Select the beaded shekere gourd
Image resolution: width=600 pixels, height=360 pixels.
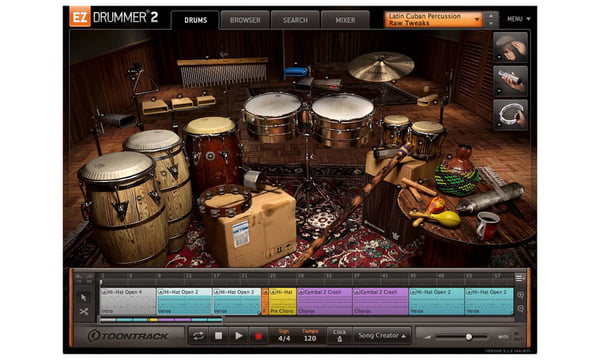[457, 172]
